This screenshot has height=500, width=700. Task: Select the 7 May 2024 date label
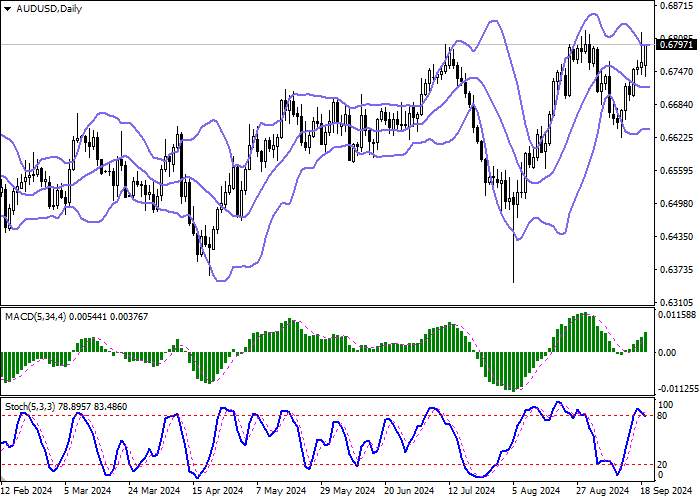tap(281, 491)
